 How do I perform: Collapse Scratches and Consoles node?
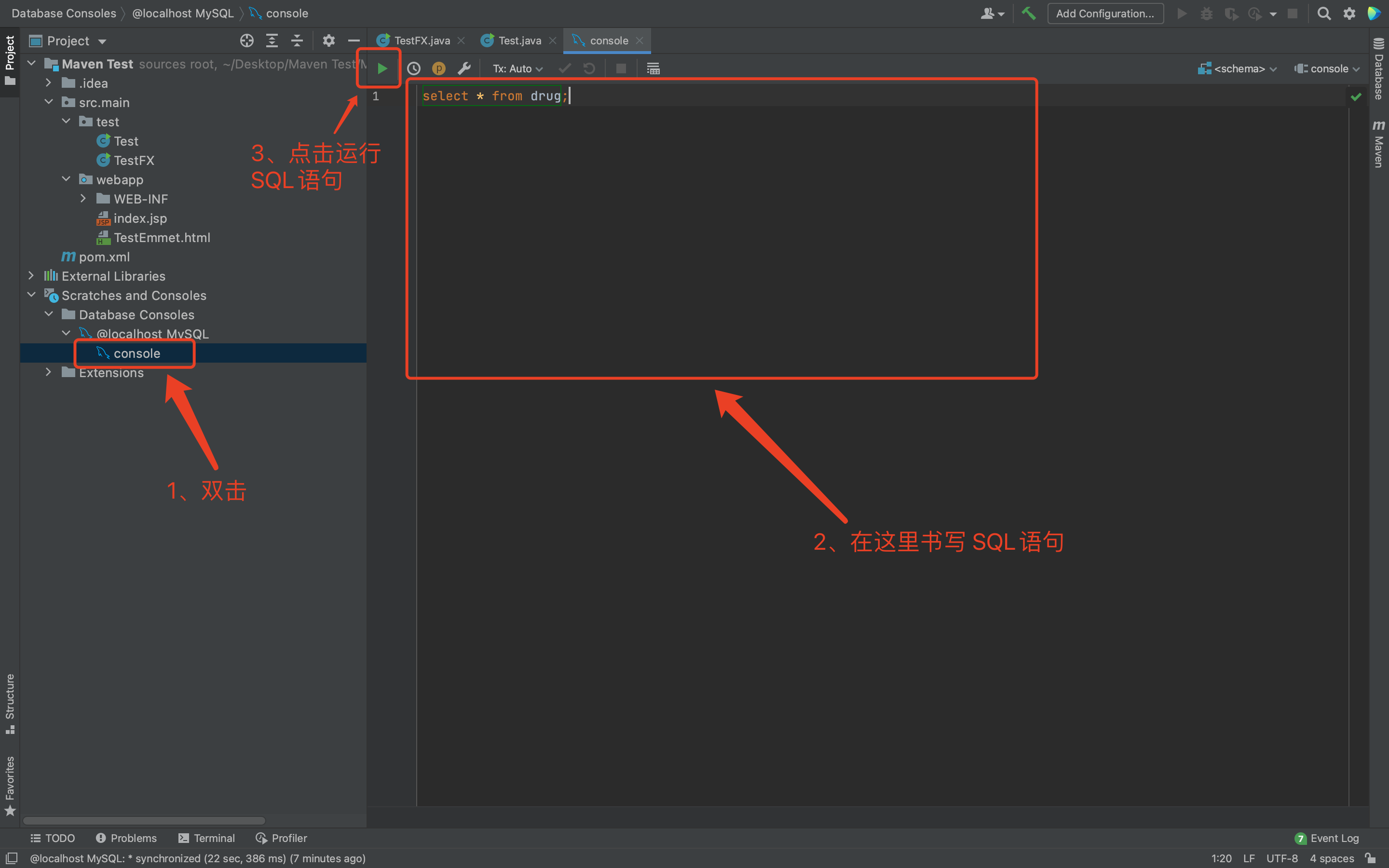pyautogui.click(x=31, y=295)
